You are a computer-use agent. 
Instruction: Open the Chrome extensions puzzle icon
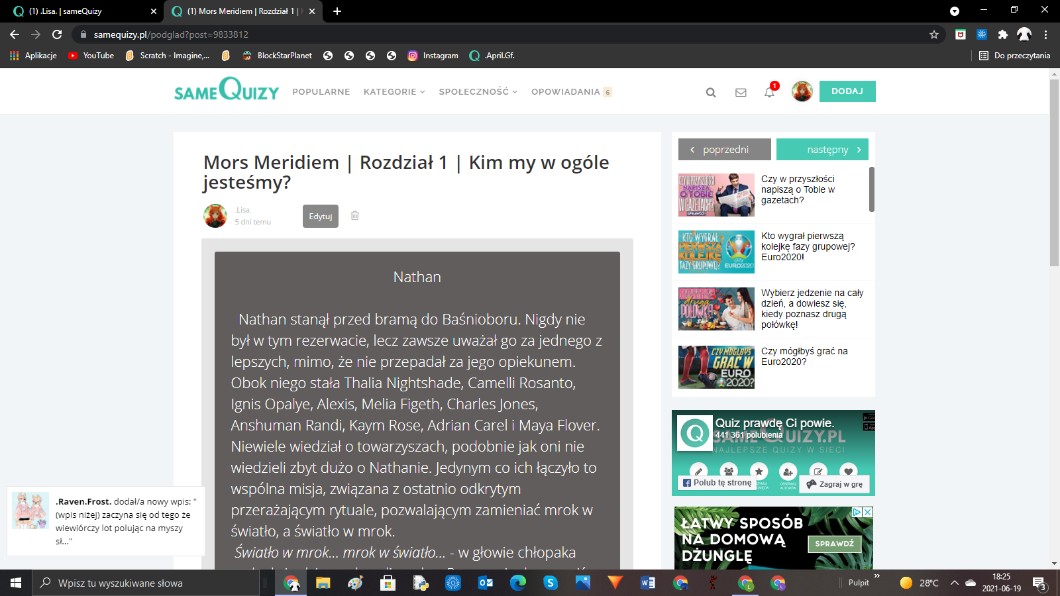[1003, 34]
